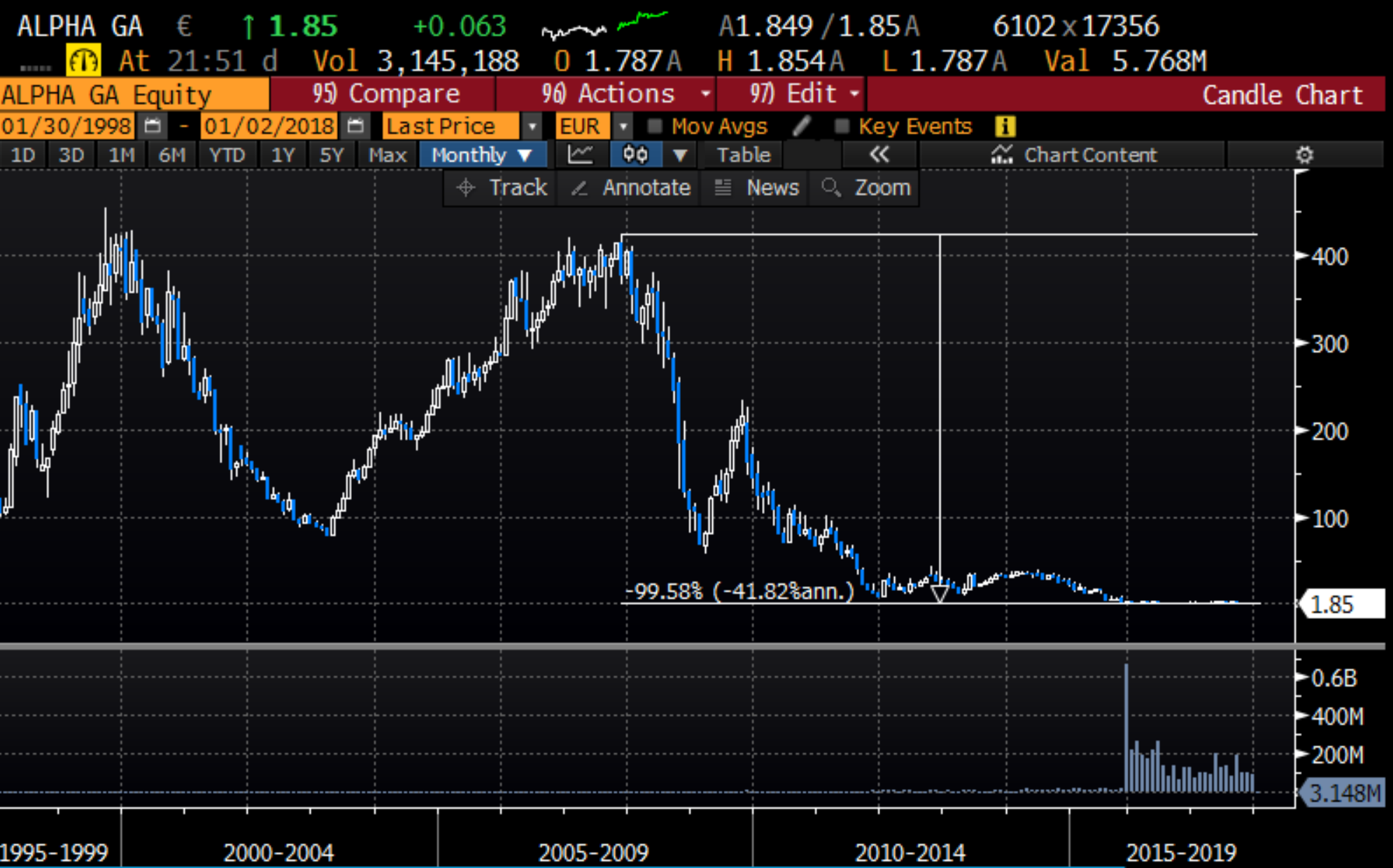Click the 1.85 last price axis label
The image size is (1393, 868).
pos(1341,604)
